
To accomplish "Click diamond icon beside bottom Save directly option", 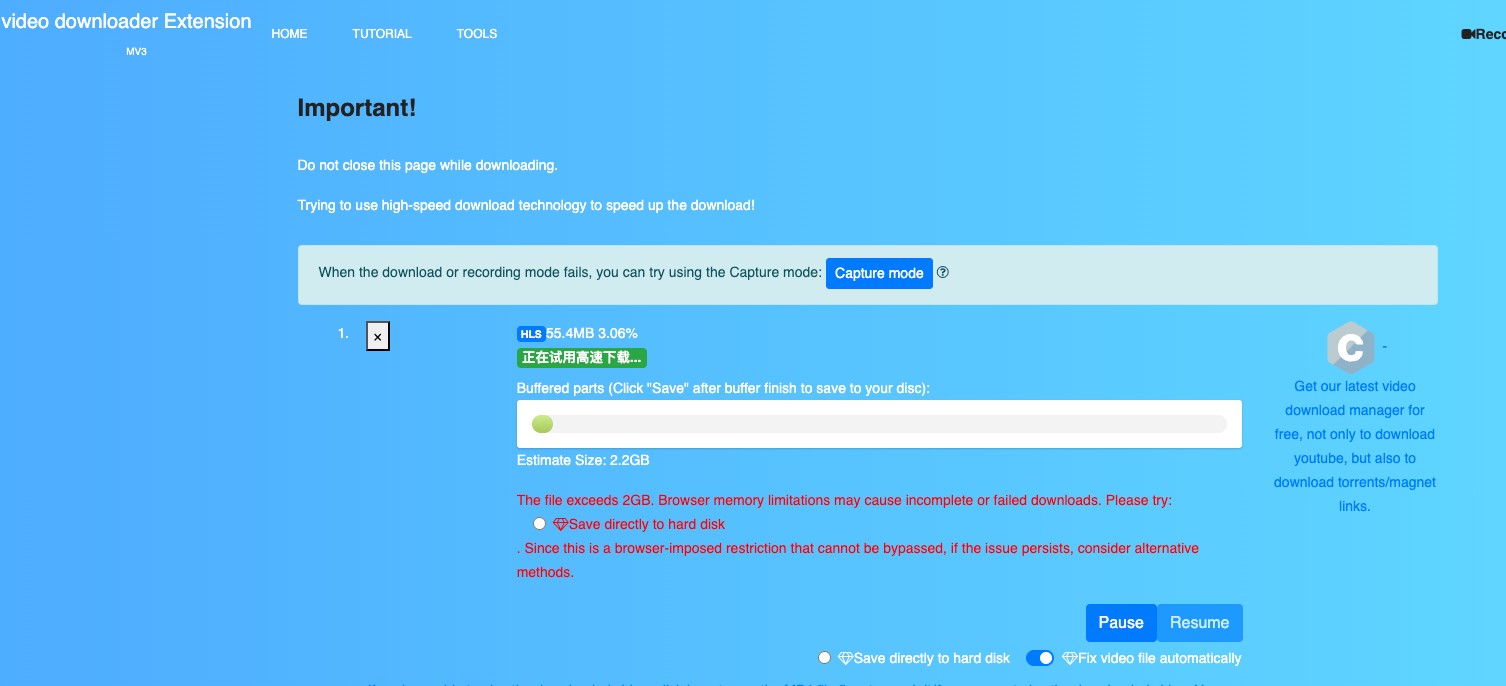I will click(x=845, y=658).
